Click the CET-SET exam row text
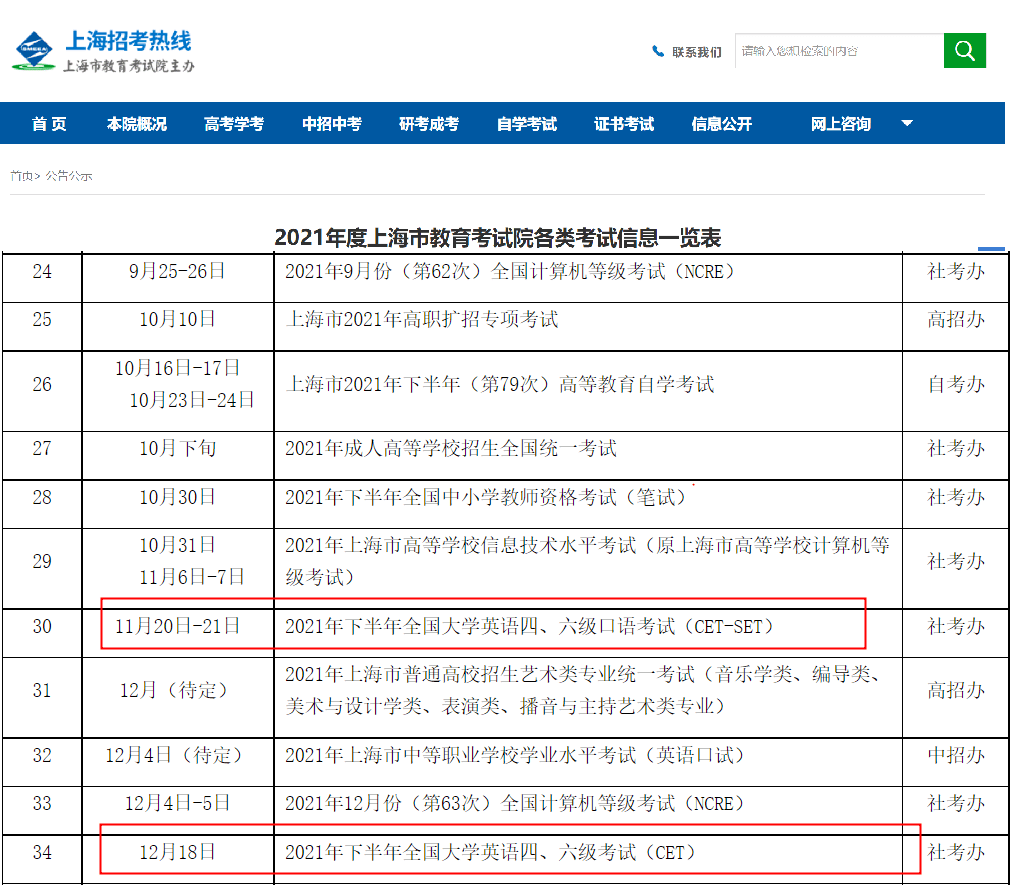 pos(529,626)
